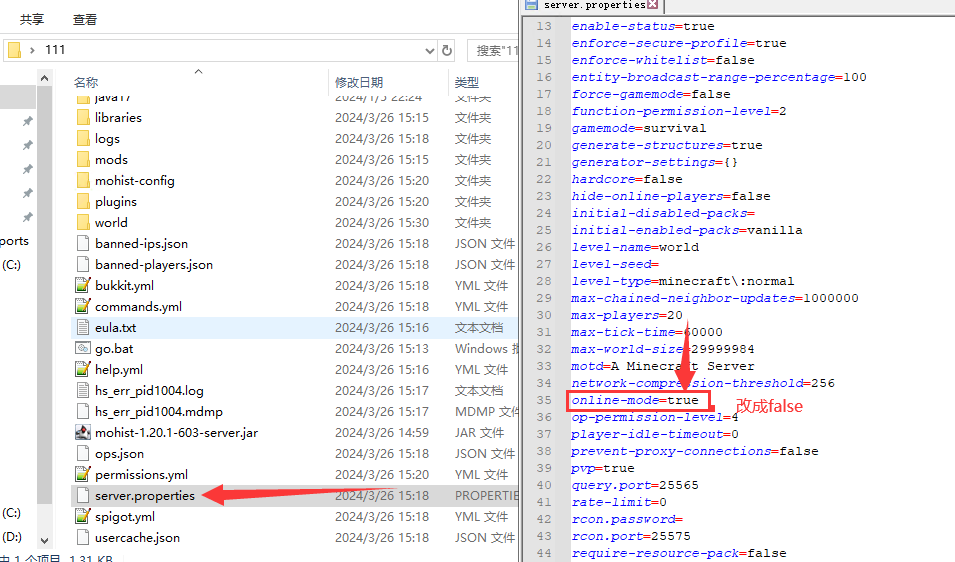Select the plugins folder icon

coord(83,202)
